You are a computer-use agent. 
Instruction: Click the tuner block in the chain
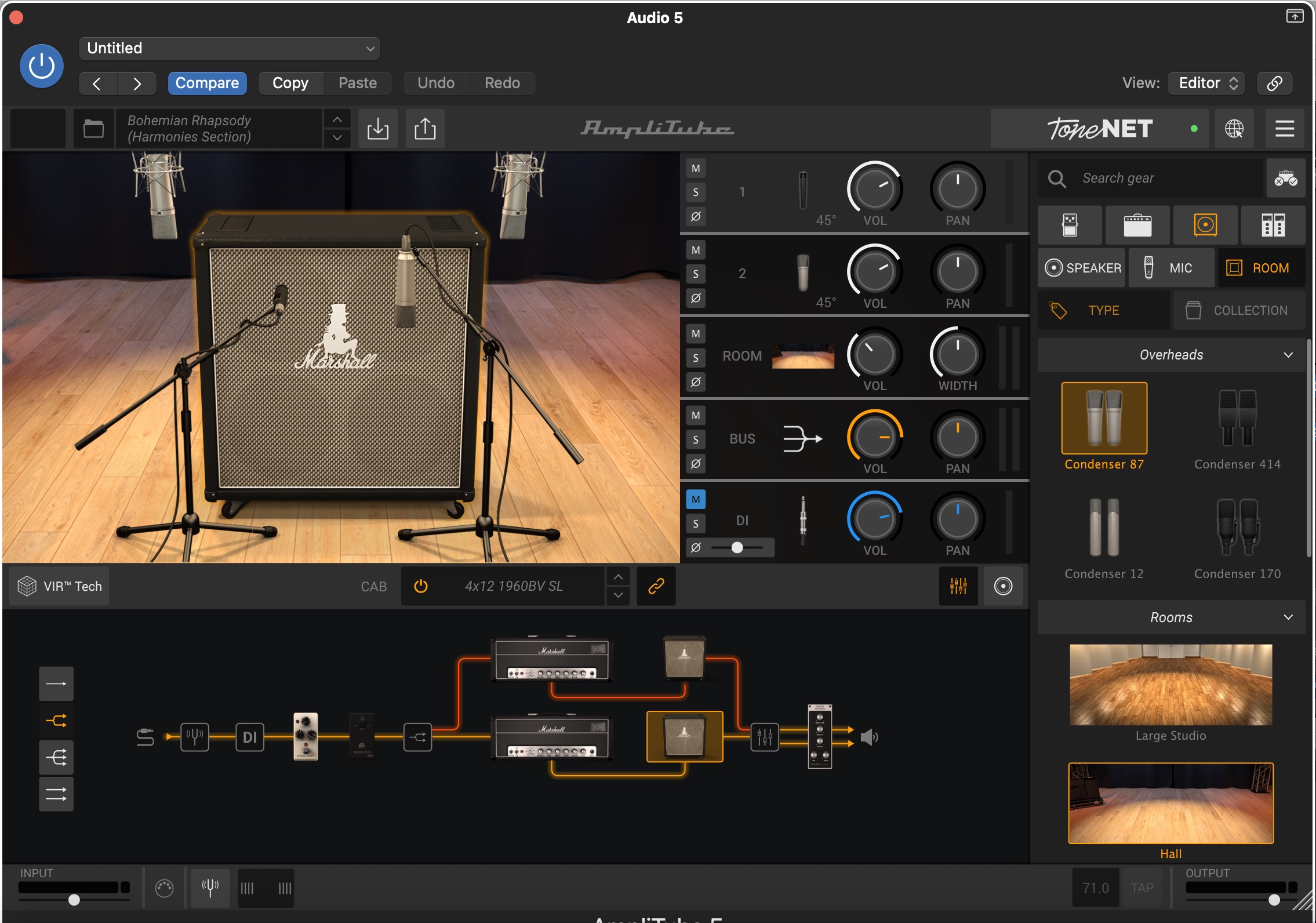click(194, 737)
